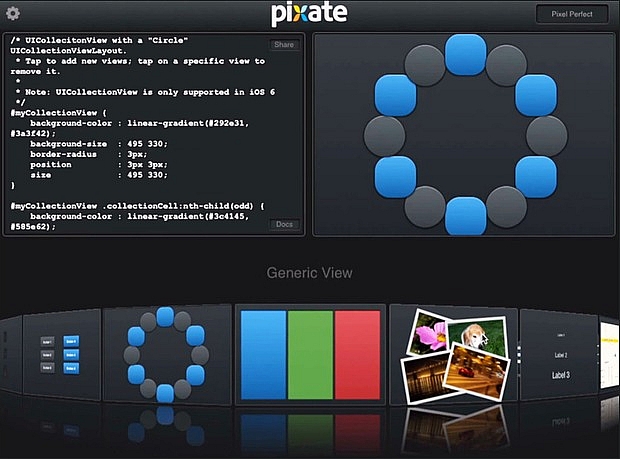This screenshot has width=620, height=459.
Task: Tap the leftmost gray circle cell in preview
Action: (384, 136)
